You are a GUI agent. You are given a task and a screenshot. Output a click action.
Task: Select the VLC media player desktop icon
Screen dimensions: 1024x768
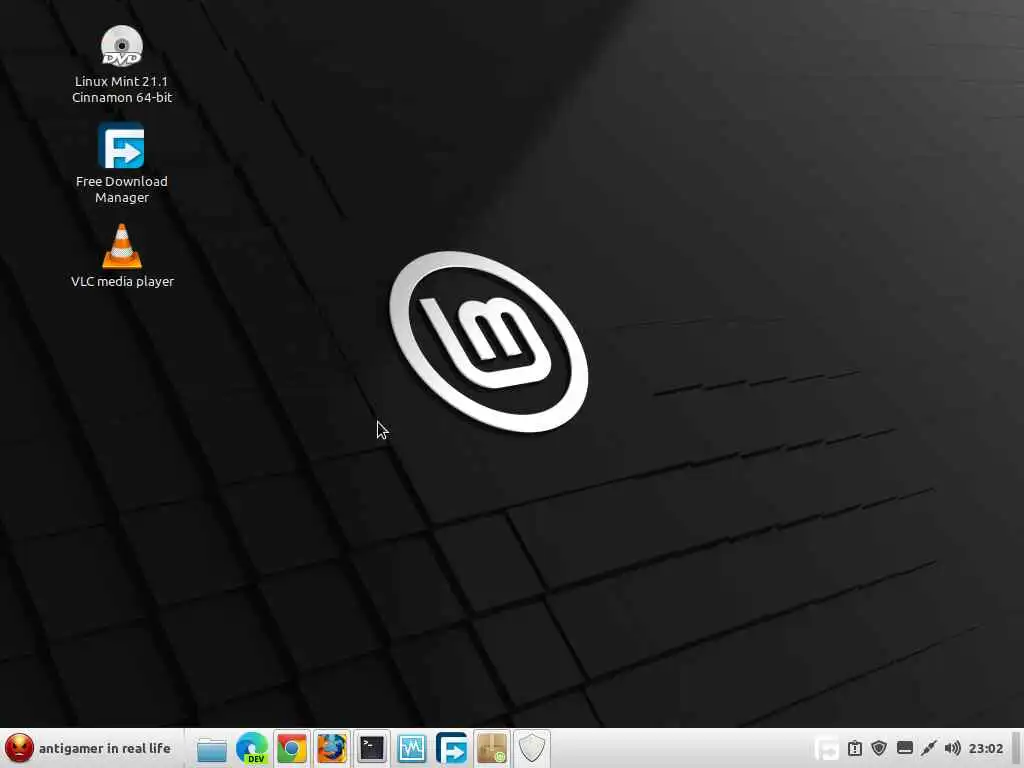(x=121, y=256)
